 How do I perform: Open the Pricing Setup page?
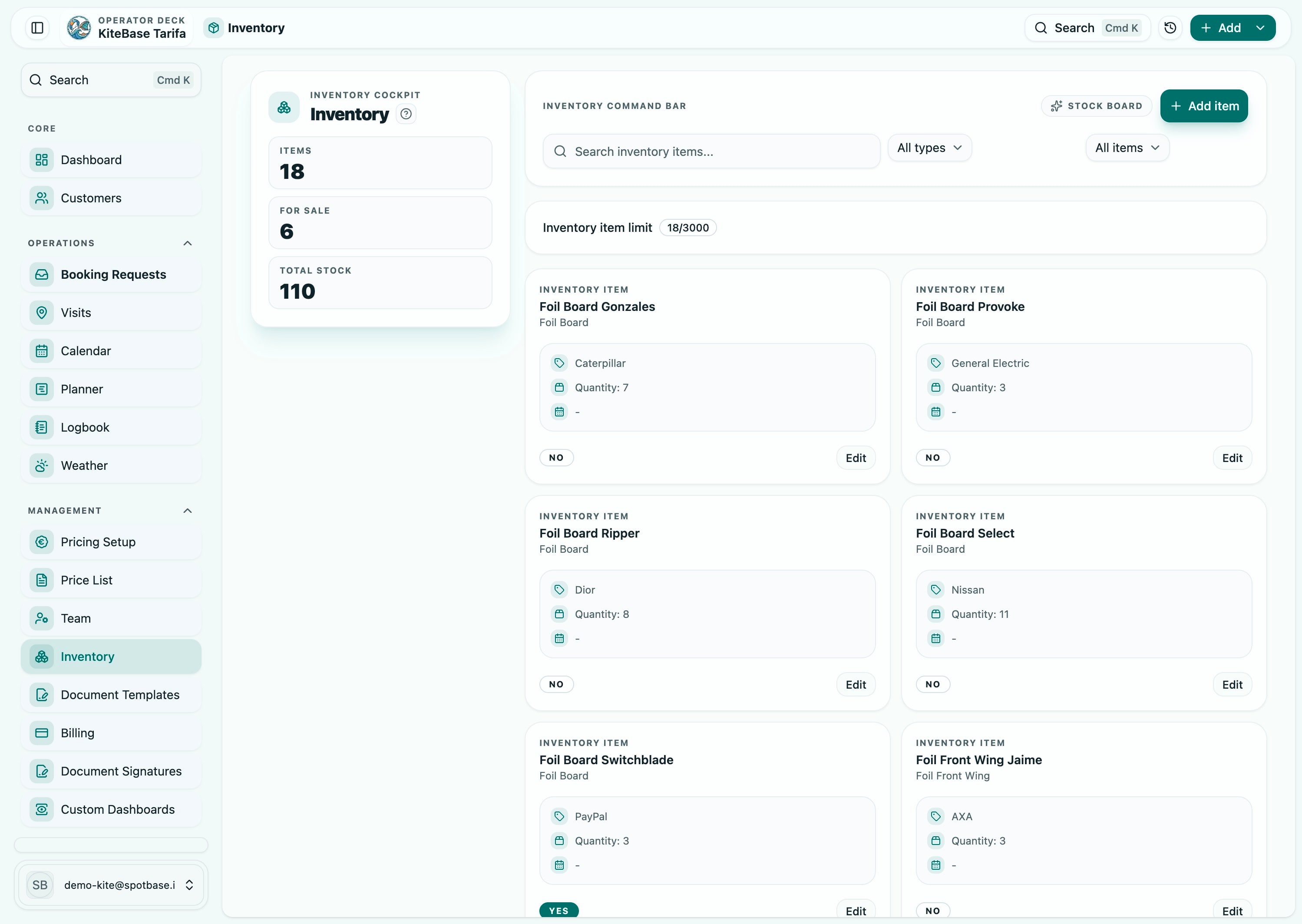[x=98, y=541]
